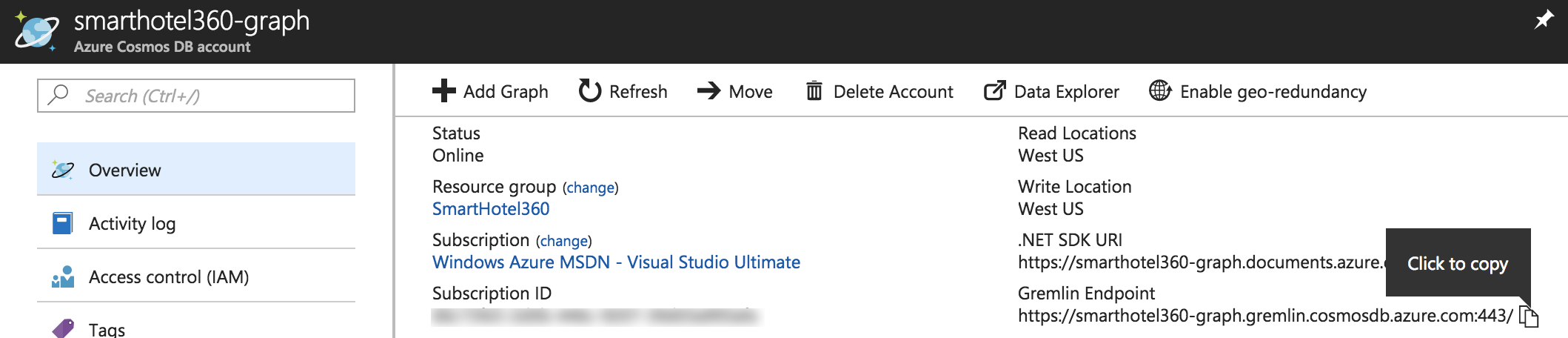Screen dimensions: 1568x338
Task: Change the resource group
Action: click(590, 188)
